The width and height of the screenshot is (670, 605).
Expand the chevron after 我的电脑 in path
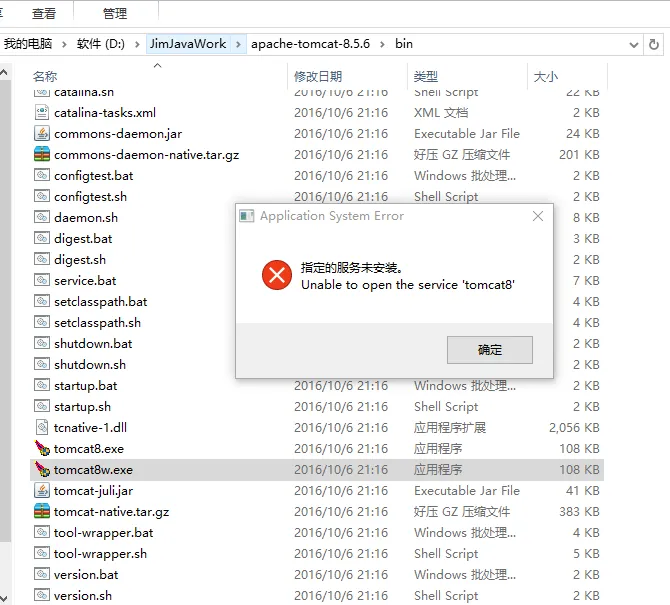coord(64,44)
